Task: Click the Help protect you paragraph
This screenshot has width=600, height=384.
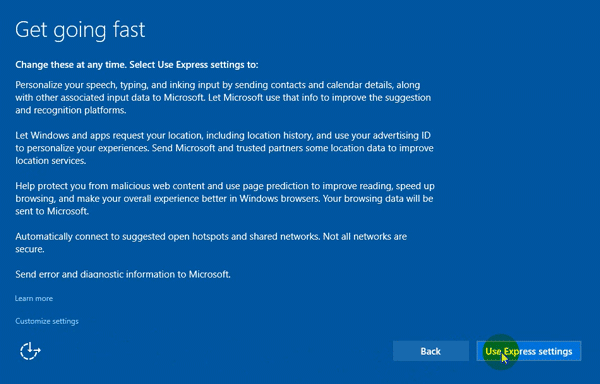Action: [225, 199]
